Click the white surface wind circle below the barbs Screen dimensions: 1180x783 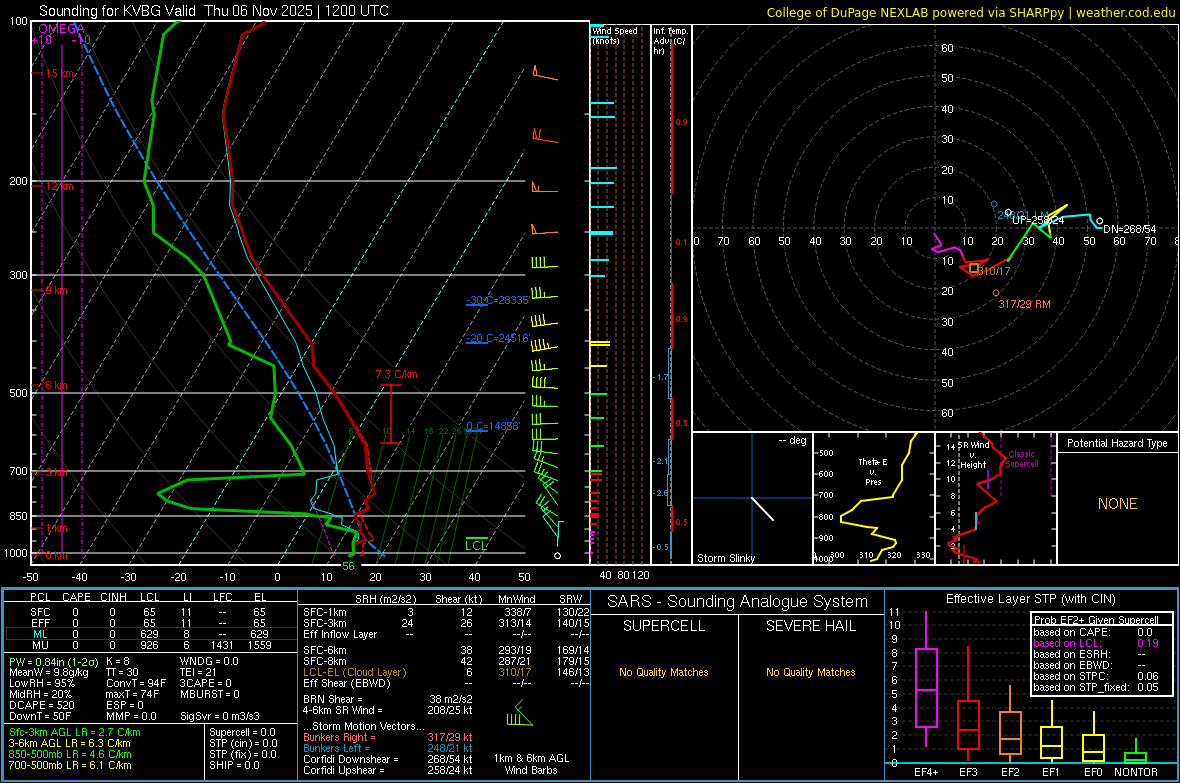point(558,556)
